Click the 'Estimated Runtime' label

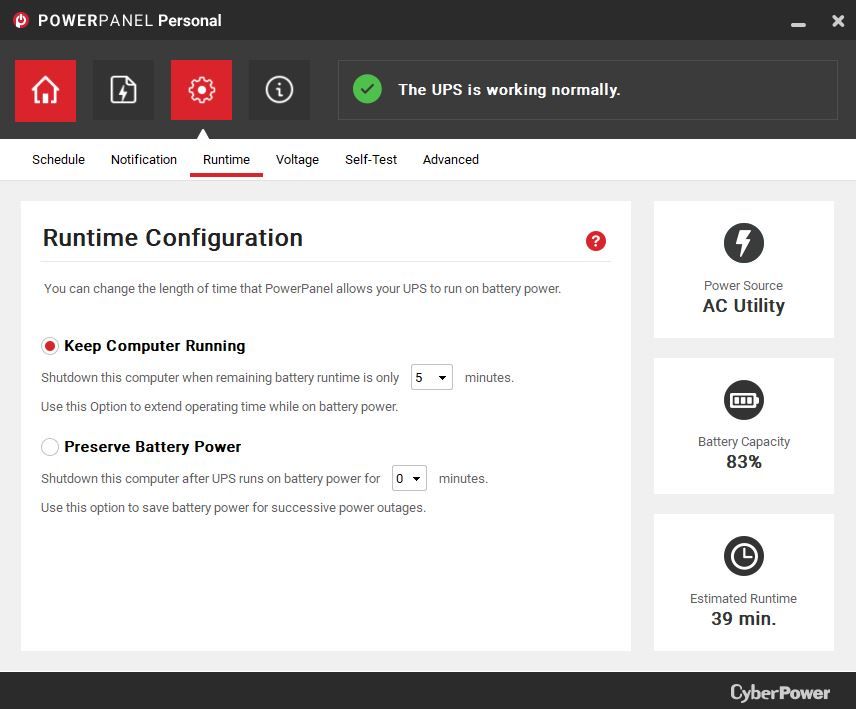[744, 598]
